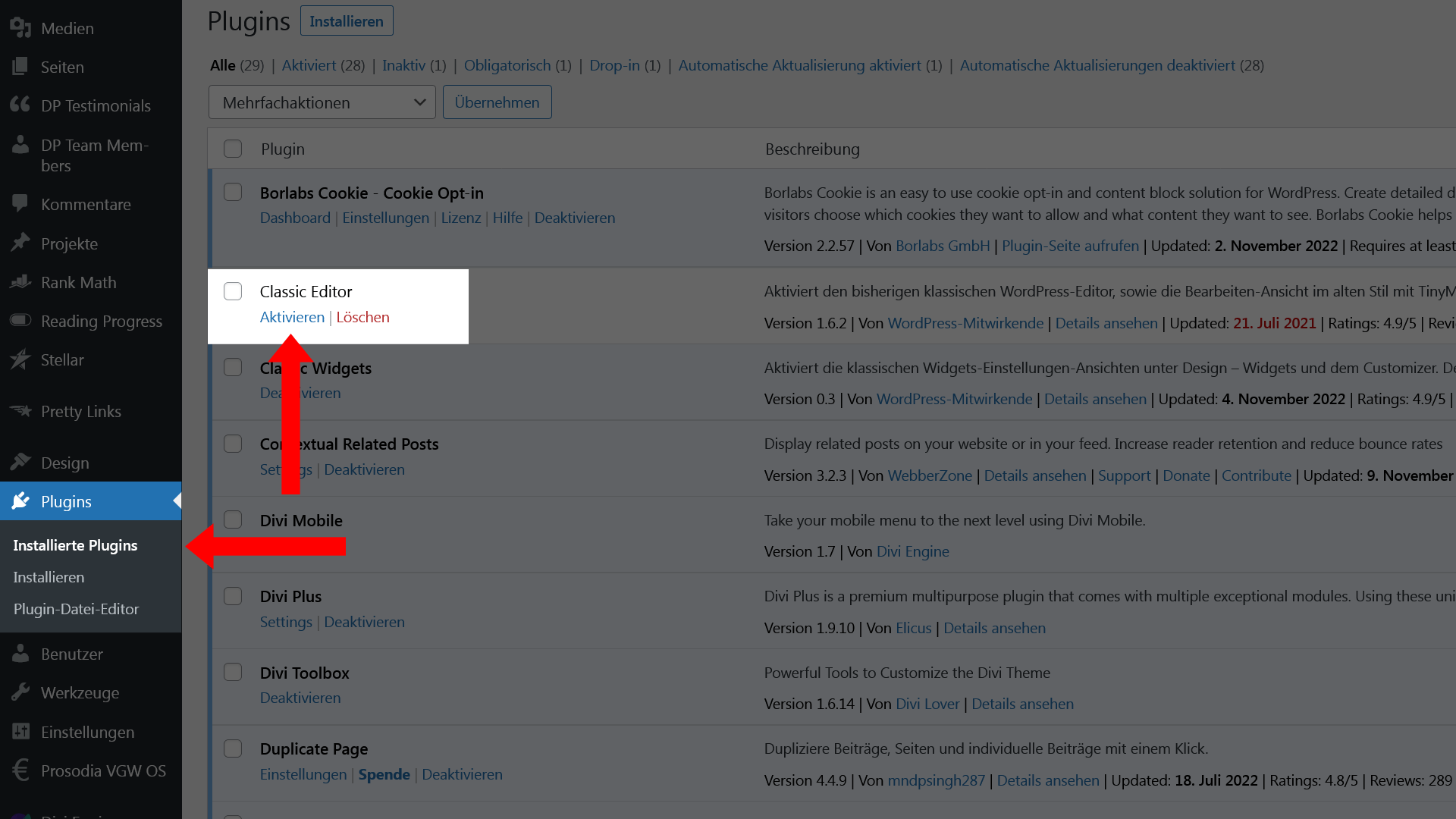Click Übernehmen button to apply action
This screenshot has height=819, width=1456.
click(x=497, y=102)
